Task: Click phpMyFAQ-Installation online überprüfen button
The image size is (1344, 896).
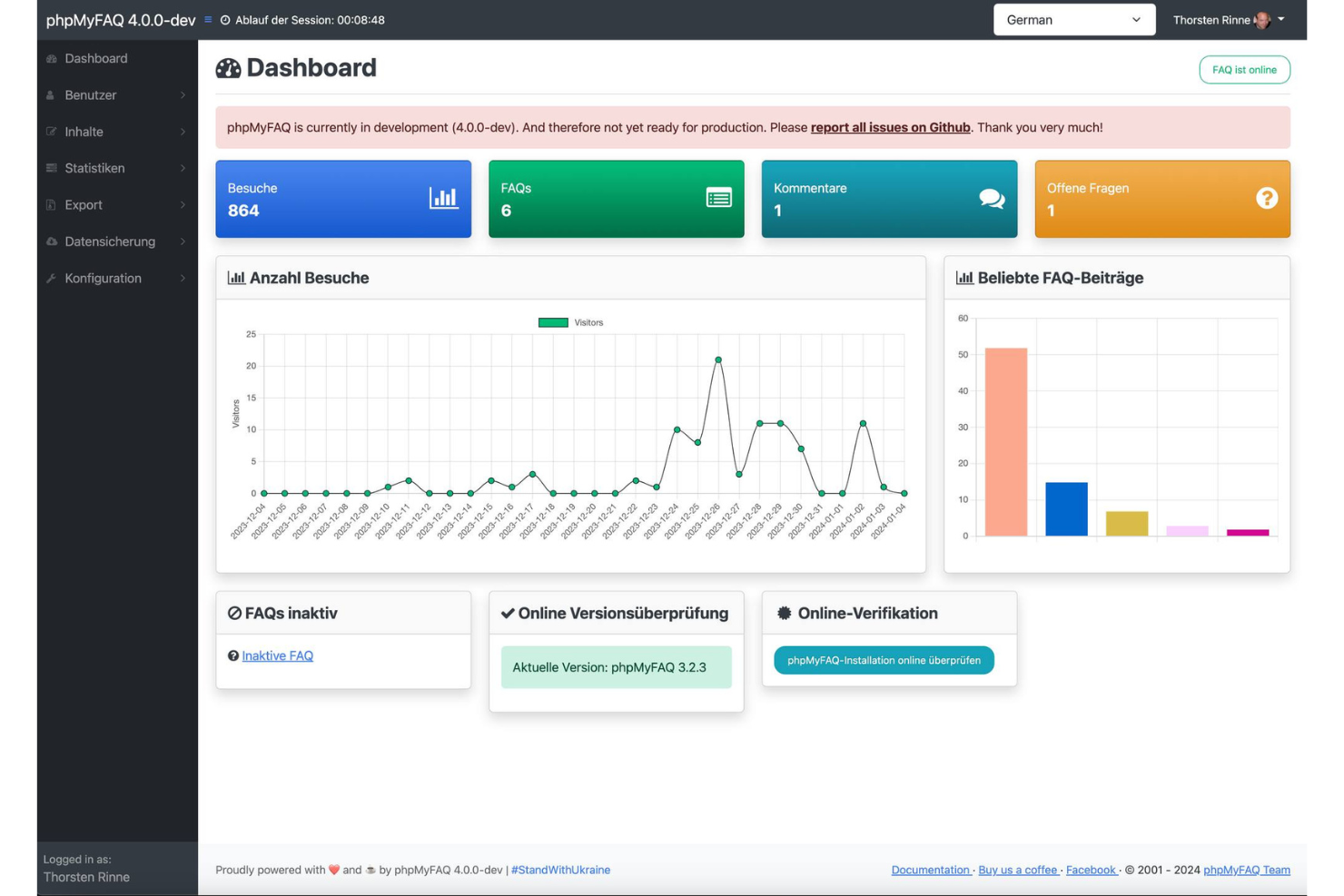Action: tap(884, 660)
